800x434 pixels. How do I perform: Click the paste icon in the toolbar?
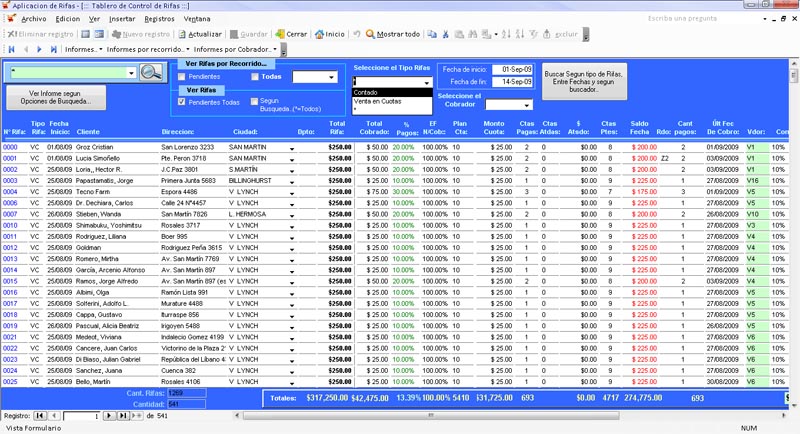[x=459, y=34]
